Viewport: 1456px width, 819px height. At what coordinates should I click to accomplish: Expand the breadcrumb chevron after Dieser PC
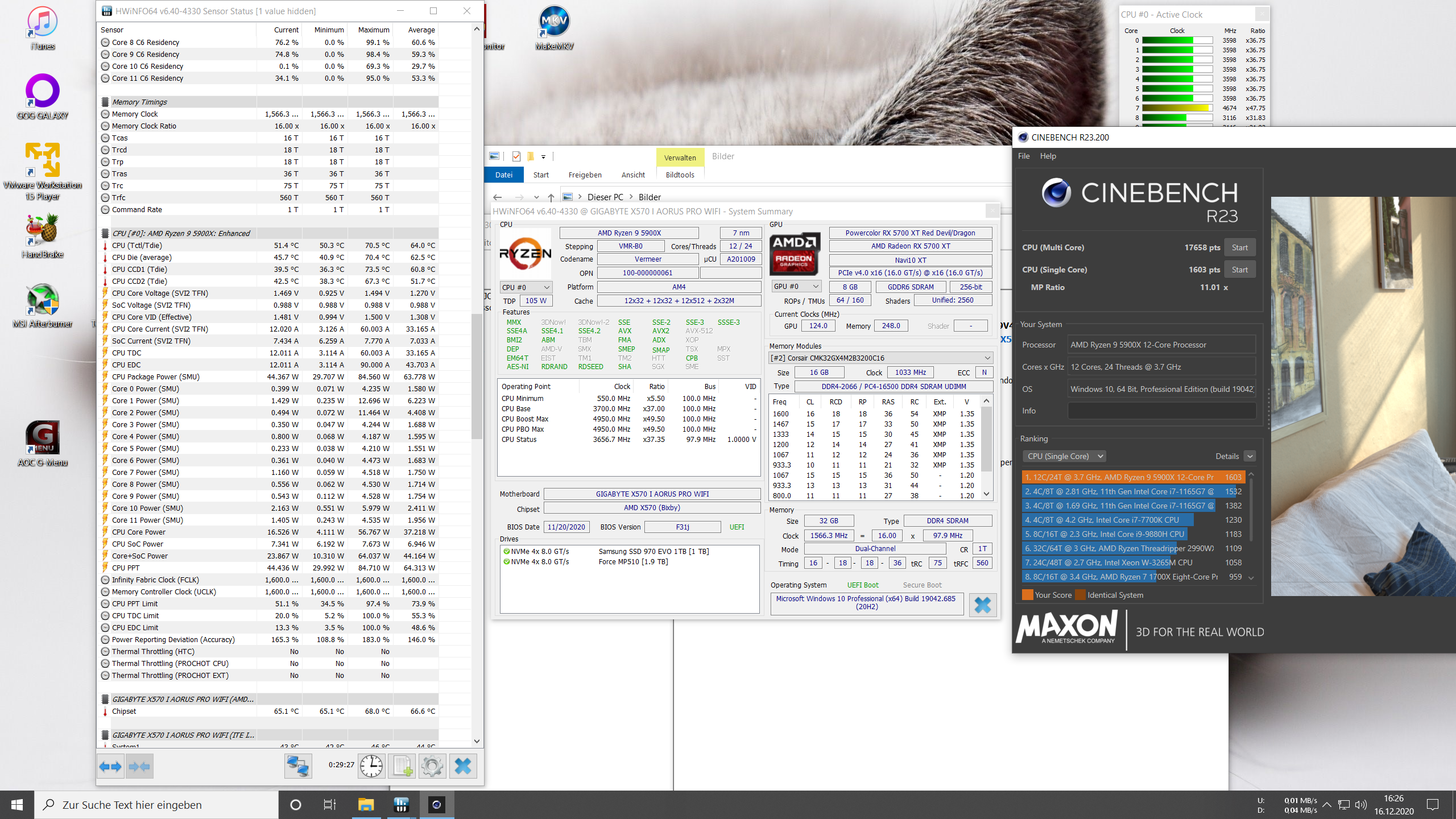[631, 197]
